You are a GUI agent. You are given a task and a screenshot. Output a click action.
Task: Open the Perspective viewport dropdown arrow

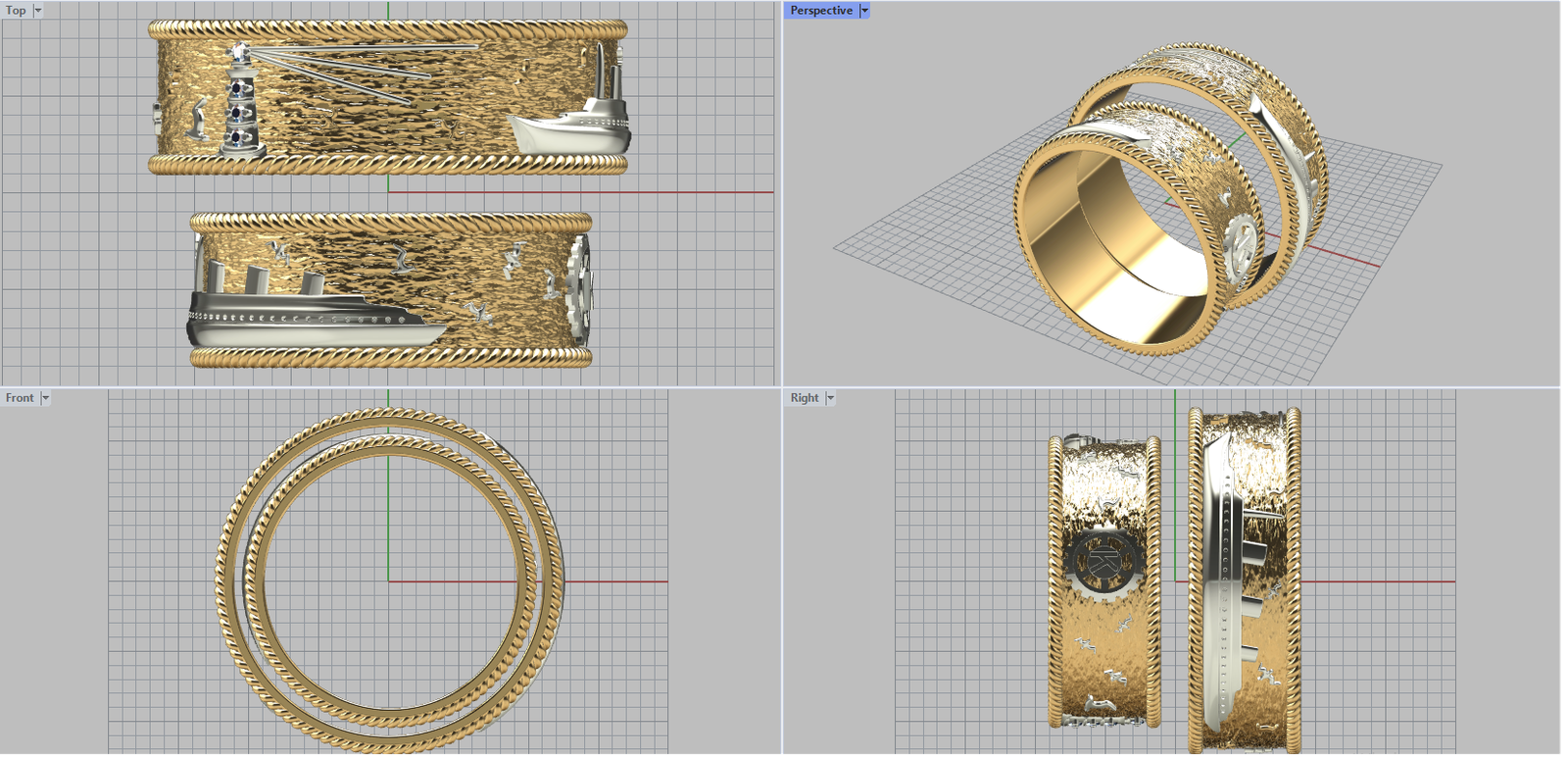coord(864,11)
